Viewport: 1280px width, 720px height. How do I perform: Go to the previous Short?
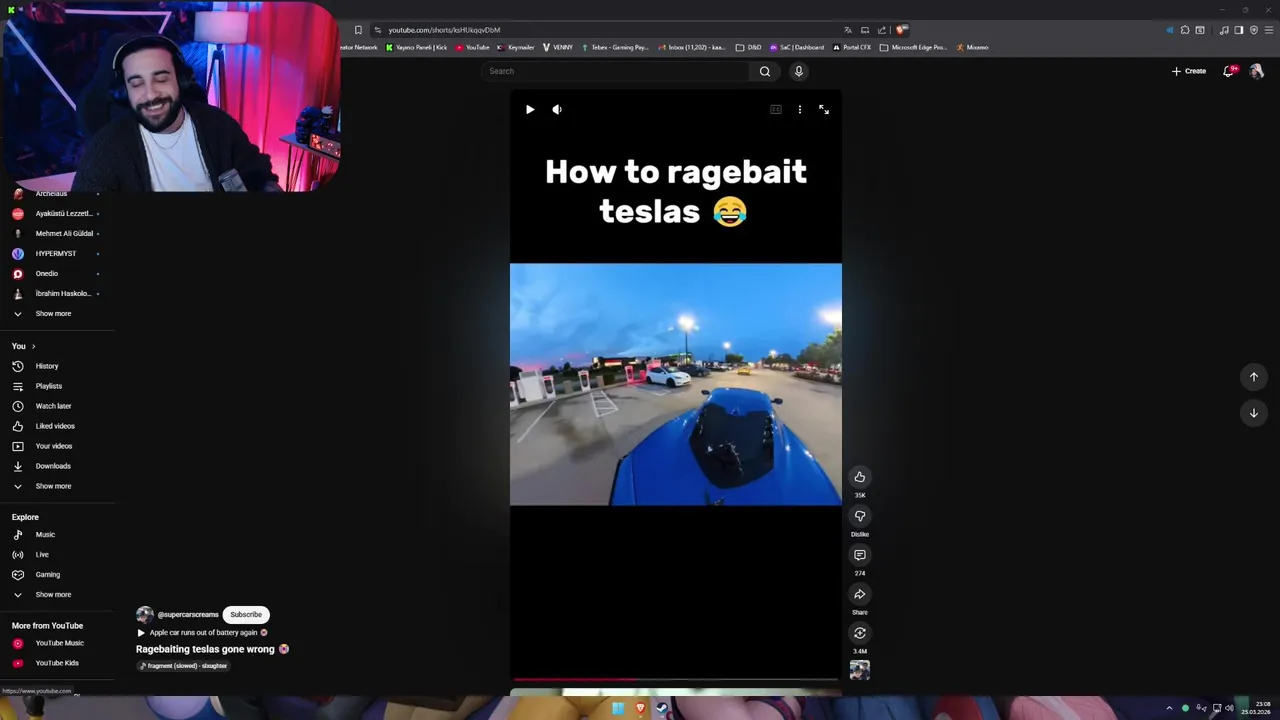(x=1254, y=377)
